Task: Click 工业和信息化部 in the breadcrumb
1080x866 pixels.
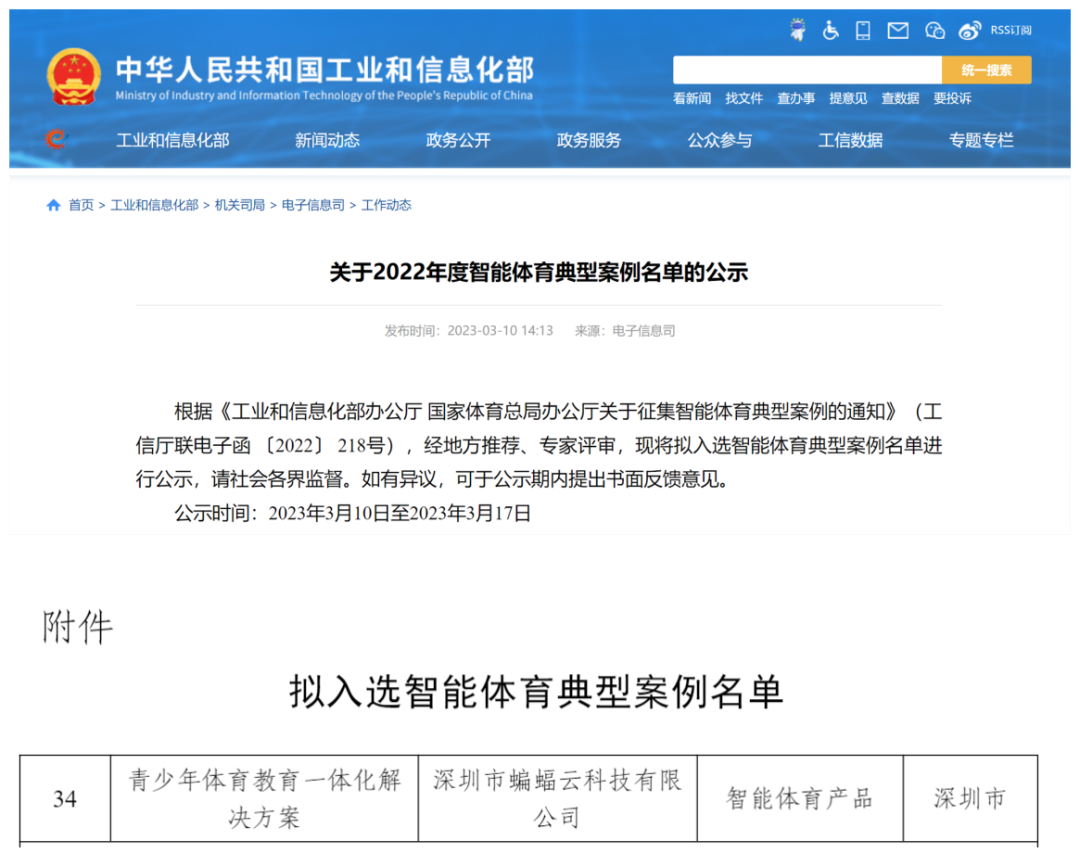Action: [154, 205]
